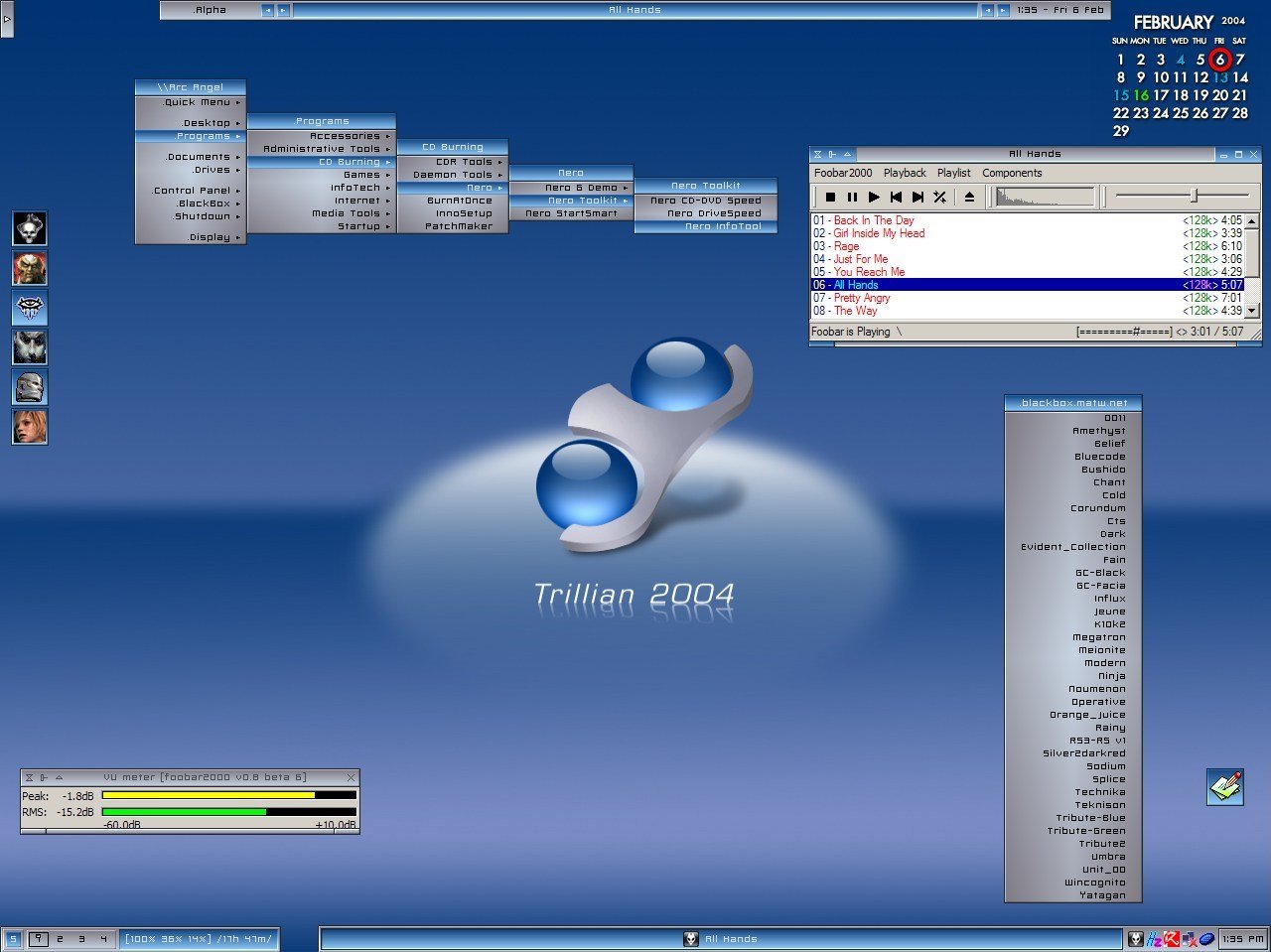Switch to workspace 4 in the bottom bar
Image resolution: width=1271 pixels, height=952 pixels.
tap(103, 938)
